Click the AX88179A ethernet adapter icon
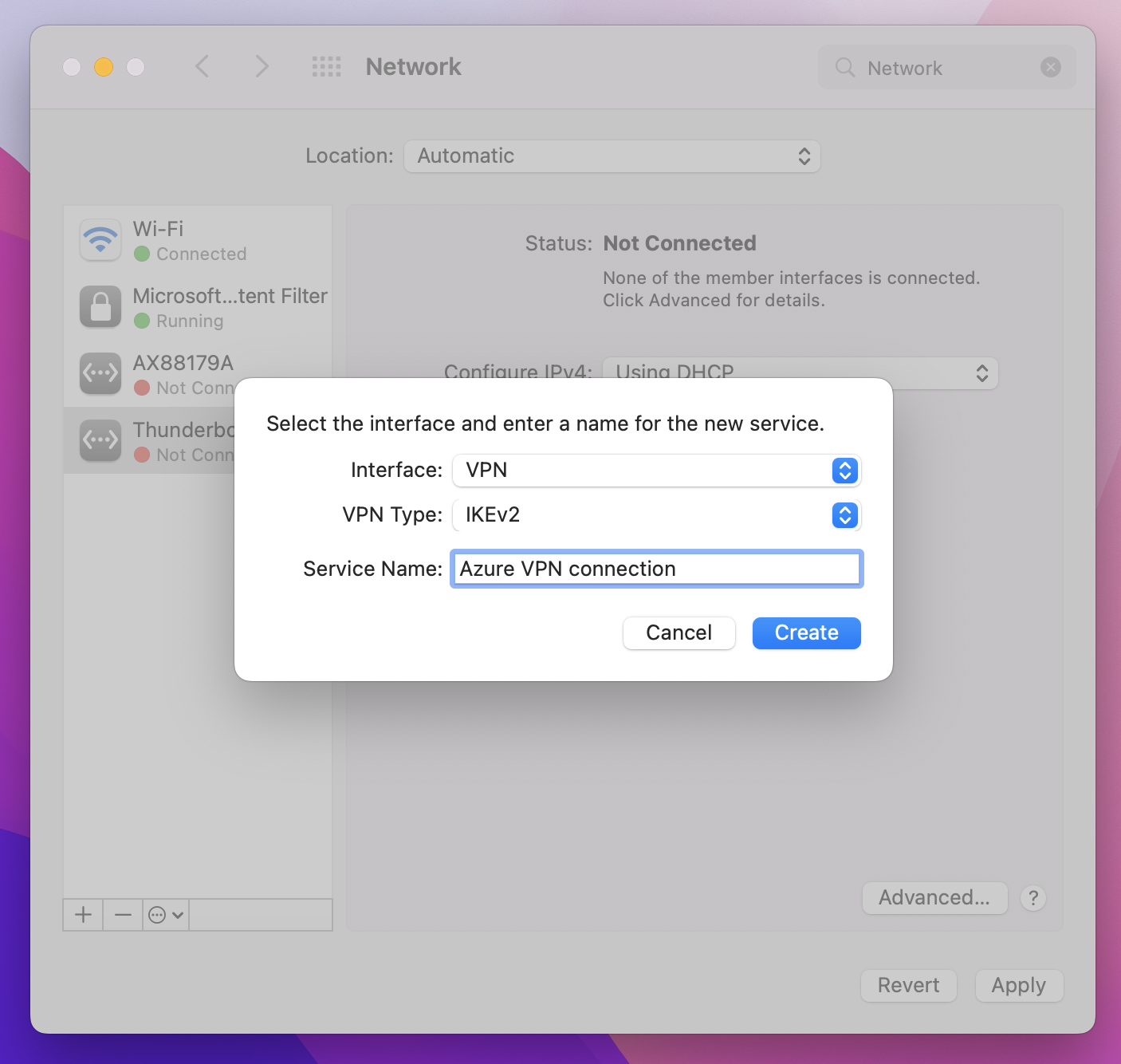The height and width of the screenshot is (1064, 1121). (100, 372)
